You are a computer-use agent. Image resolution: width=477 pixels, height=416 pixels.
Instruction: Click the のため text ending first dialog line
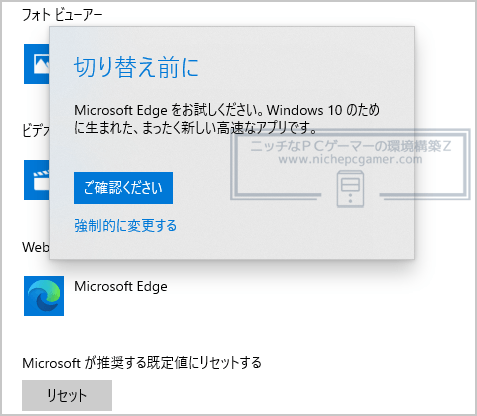pyautogui.click(x=363, y=110)
